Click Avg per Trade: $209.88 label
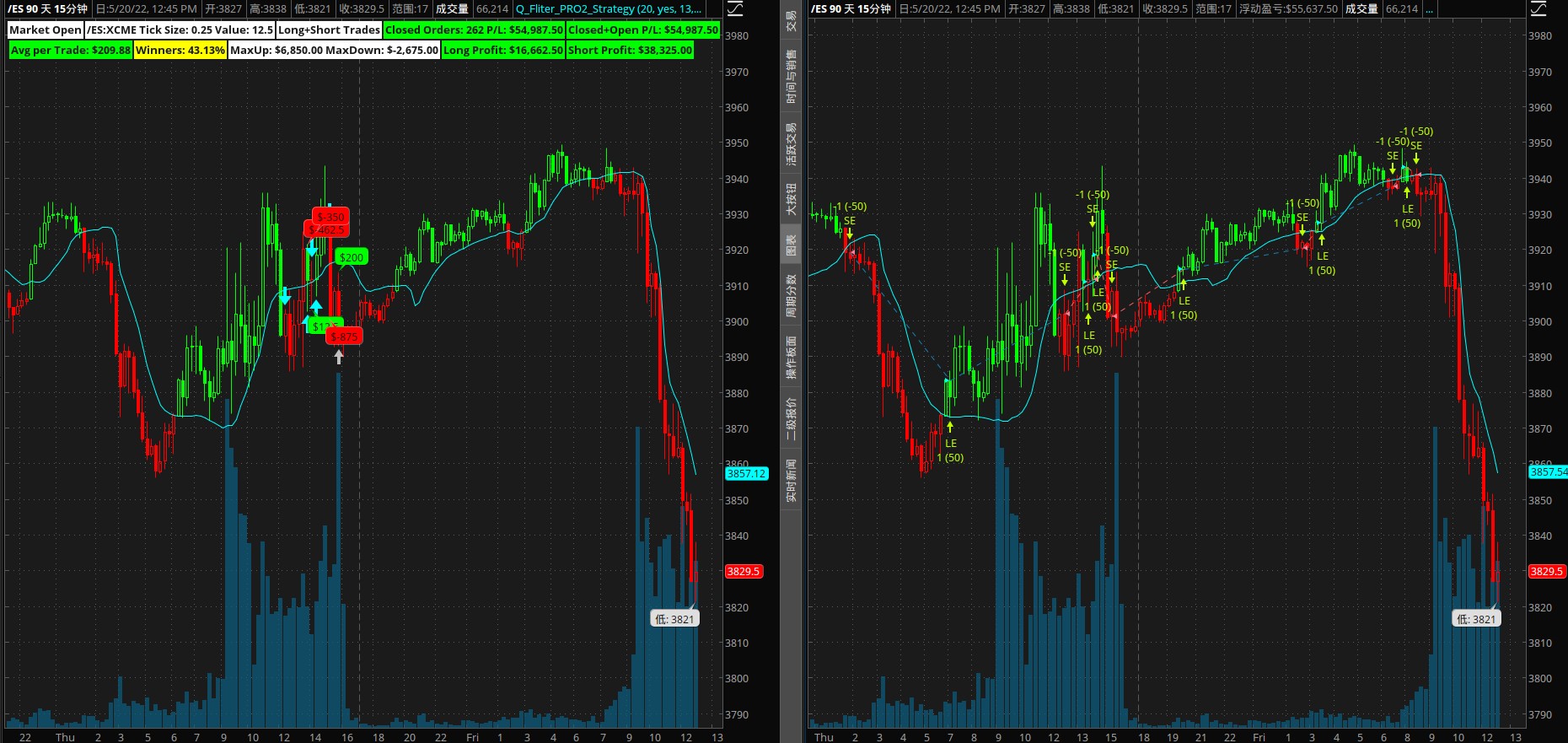 point(71,50)
